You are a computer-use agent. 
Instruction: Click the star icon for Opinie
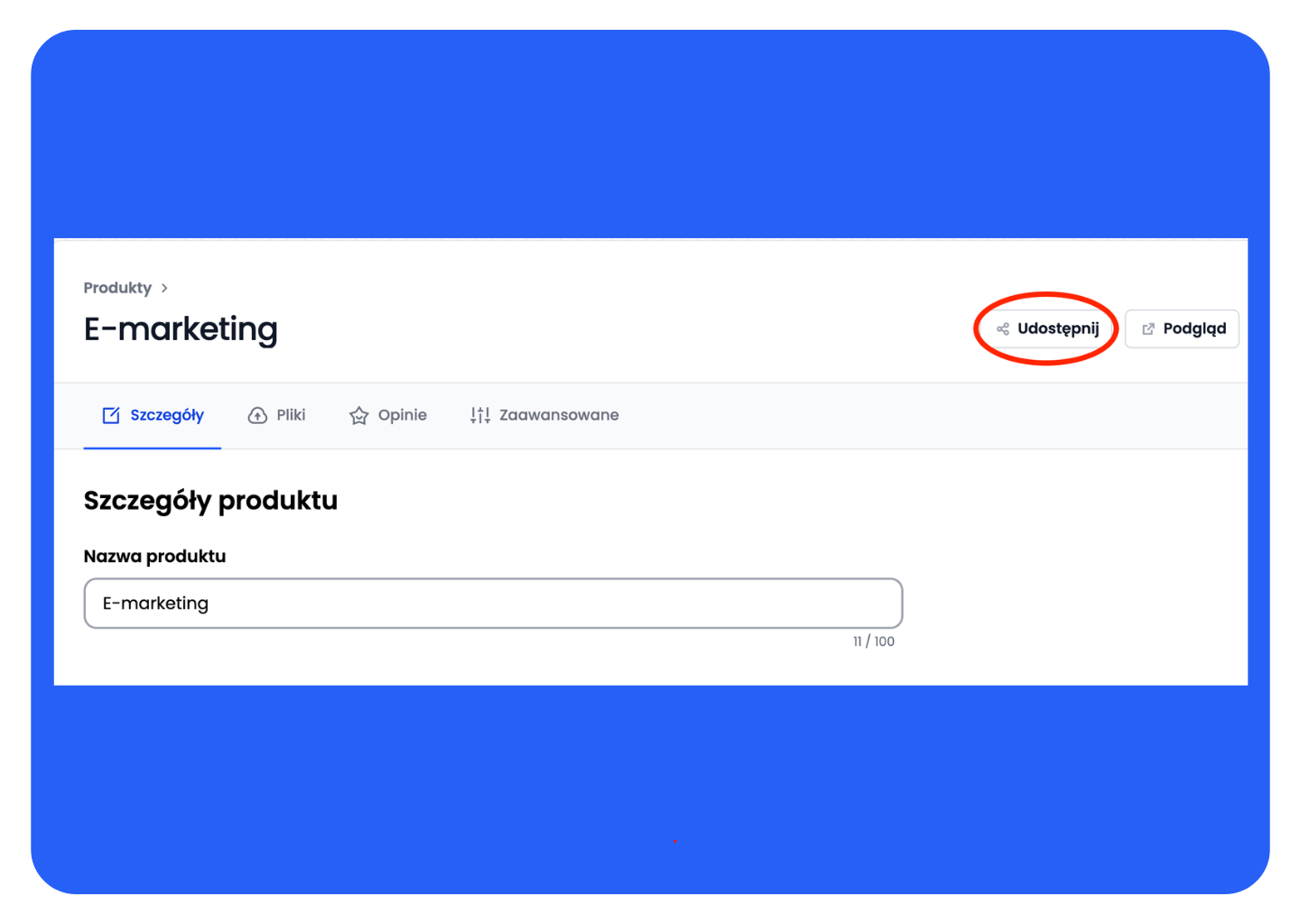359,415
